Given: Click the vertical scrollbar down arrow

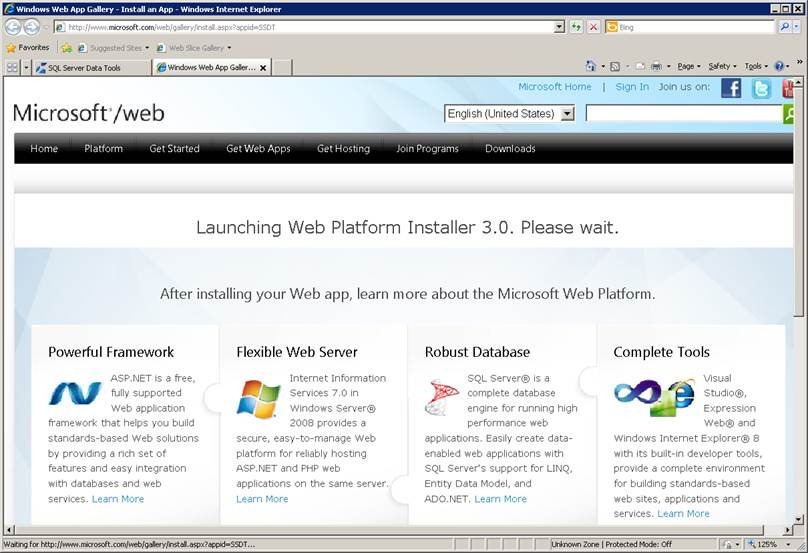Looking at the screenshot, I should pos(798,519).
